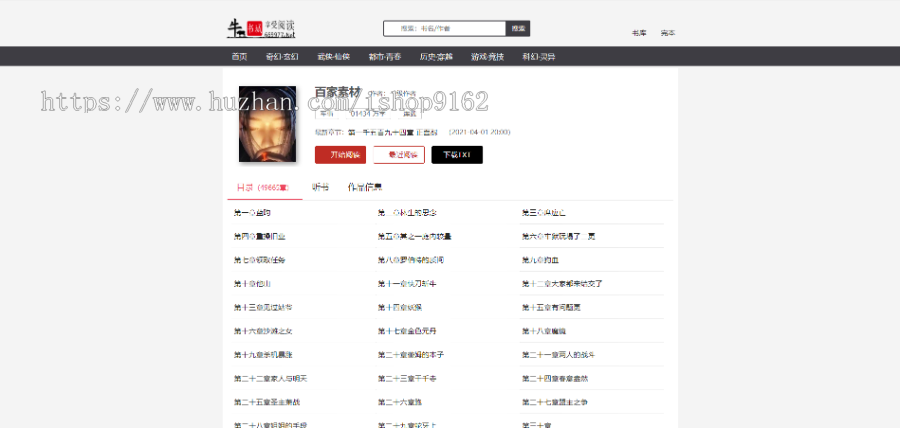Open the 书库 library link
900x428 pixels.
coord(638,33)
